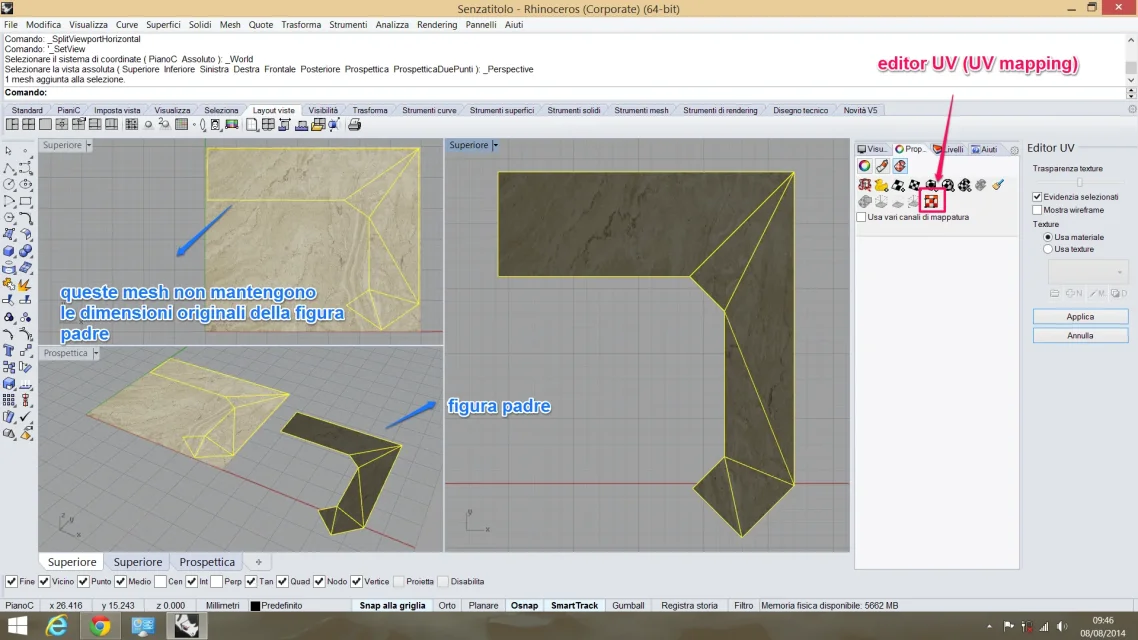Open the top-left Superiore viewport dropdown arrow
1138x640 pixels.
[x=89, y=145]
